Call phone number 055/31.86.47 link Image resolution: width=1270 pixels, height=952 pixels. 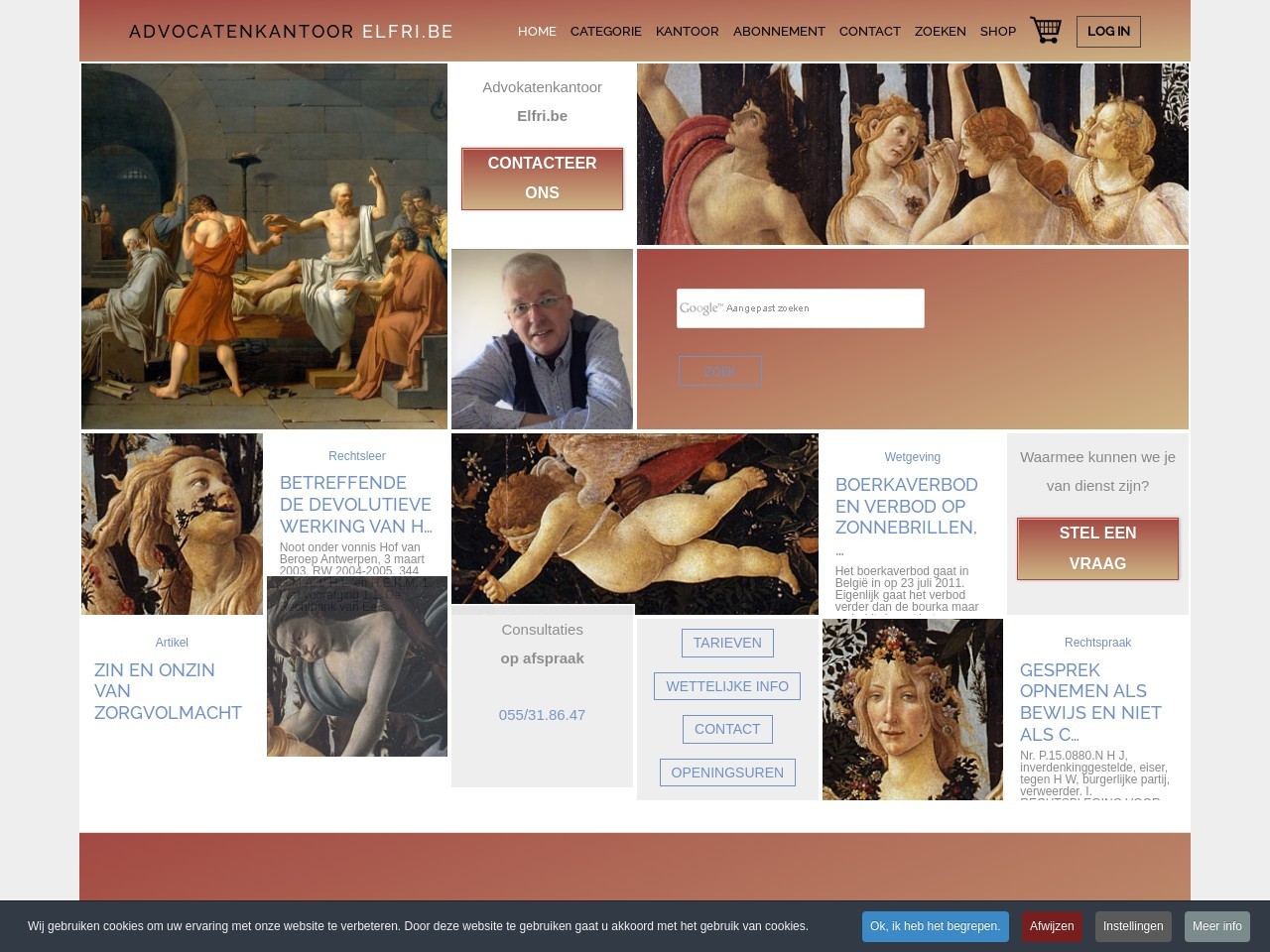coord(542,715)
